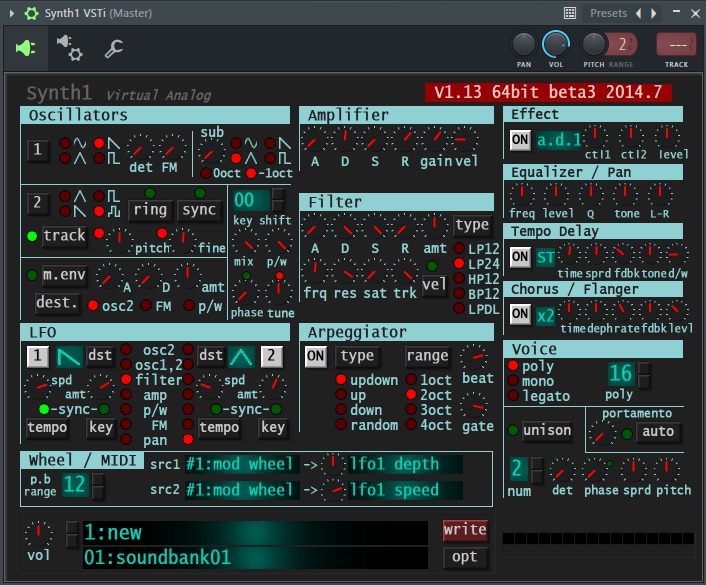Click the poly voice count stepper
Screen dimensions: 706x585
644,375
